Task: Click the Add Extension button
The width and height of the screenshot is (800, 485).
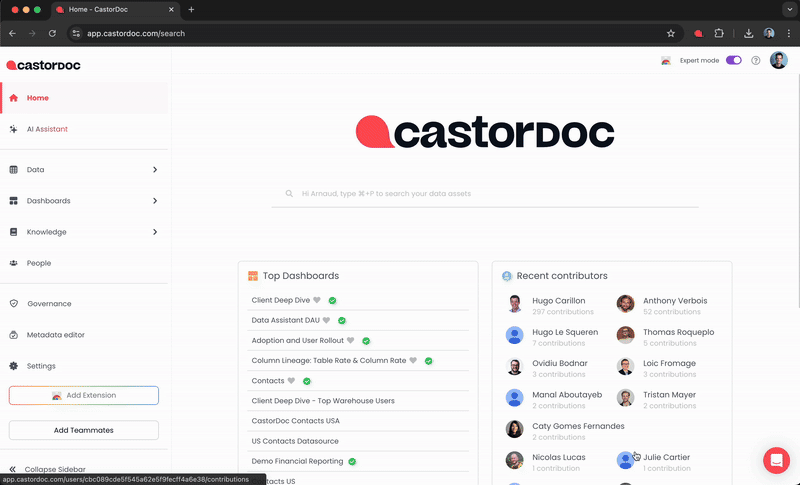Action: [84, 395]
